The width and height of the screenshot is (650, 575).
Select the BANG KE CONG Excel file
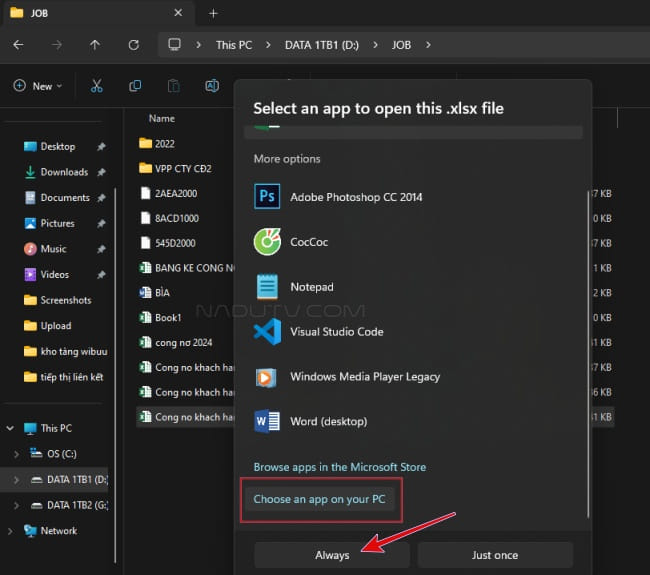click(x=185, y=268)
